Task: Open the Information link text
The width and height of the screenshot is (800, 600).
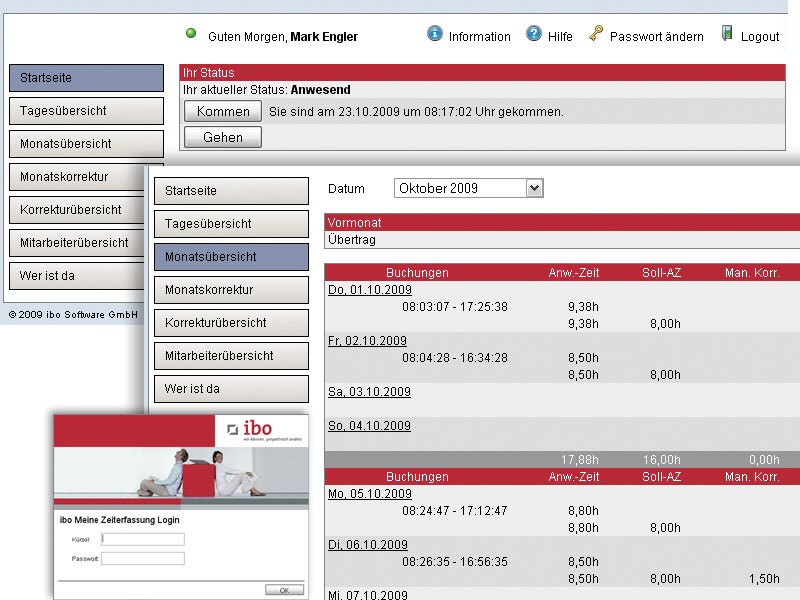Action: click(480, 37)
